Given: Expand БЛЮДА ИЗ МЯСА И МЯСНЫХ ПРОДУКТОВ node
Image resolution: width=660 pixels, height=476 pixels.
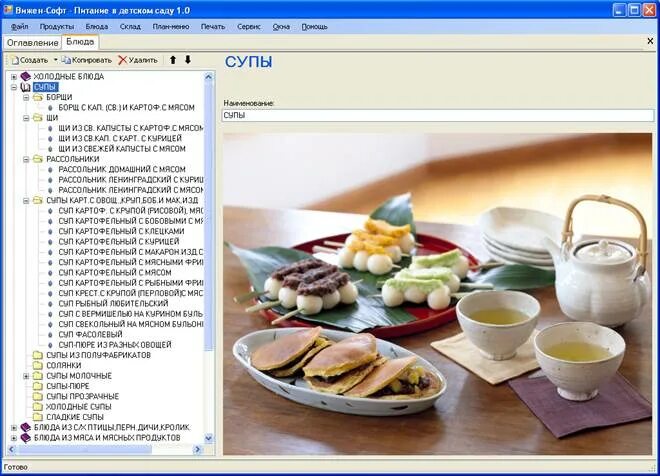Looking at the screenshot, I should point(14,438).
